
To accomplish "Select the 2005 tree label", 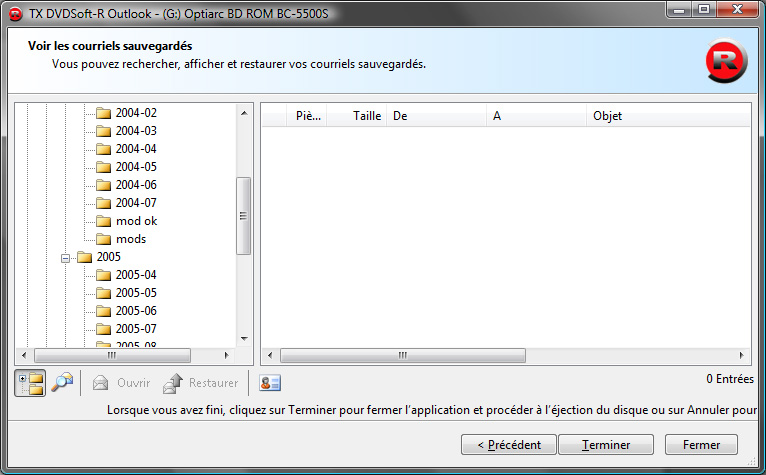I will click(108, 257).
